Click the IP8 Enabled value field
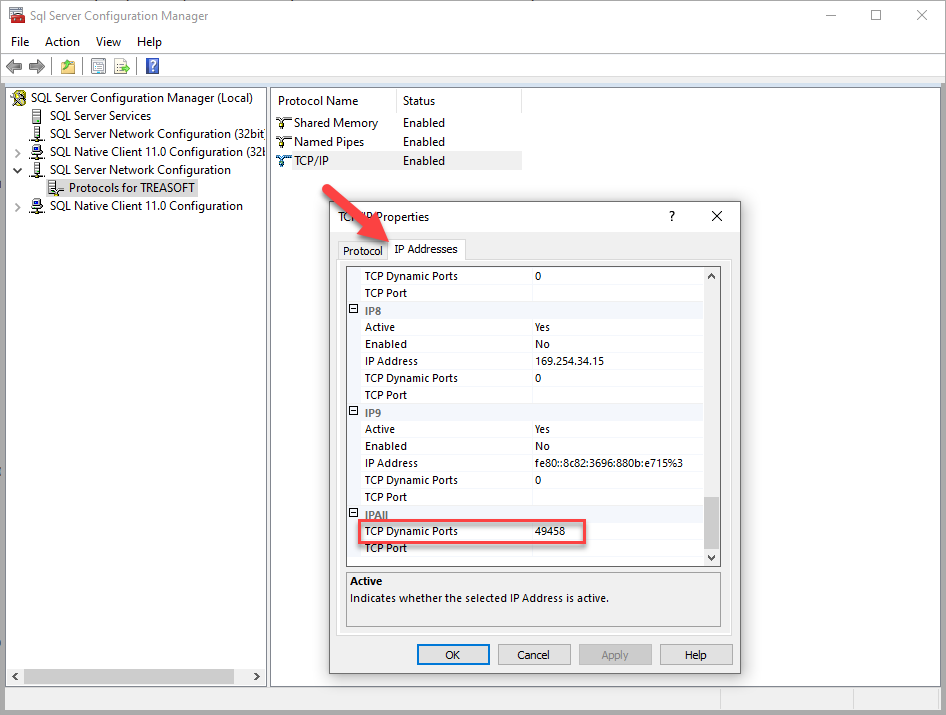This screenshot has width=946, height=715. (615, 344)
